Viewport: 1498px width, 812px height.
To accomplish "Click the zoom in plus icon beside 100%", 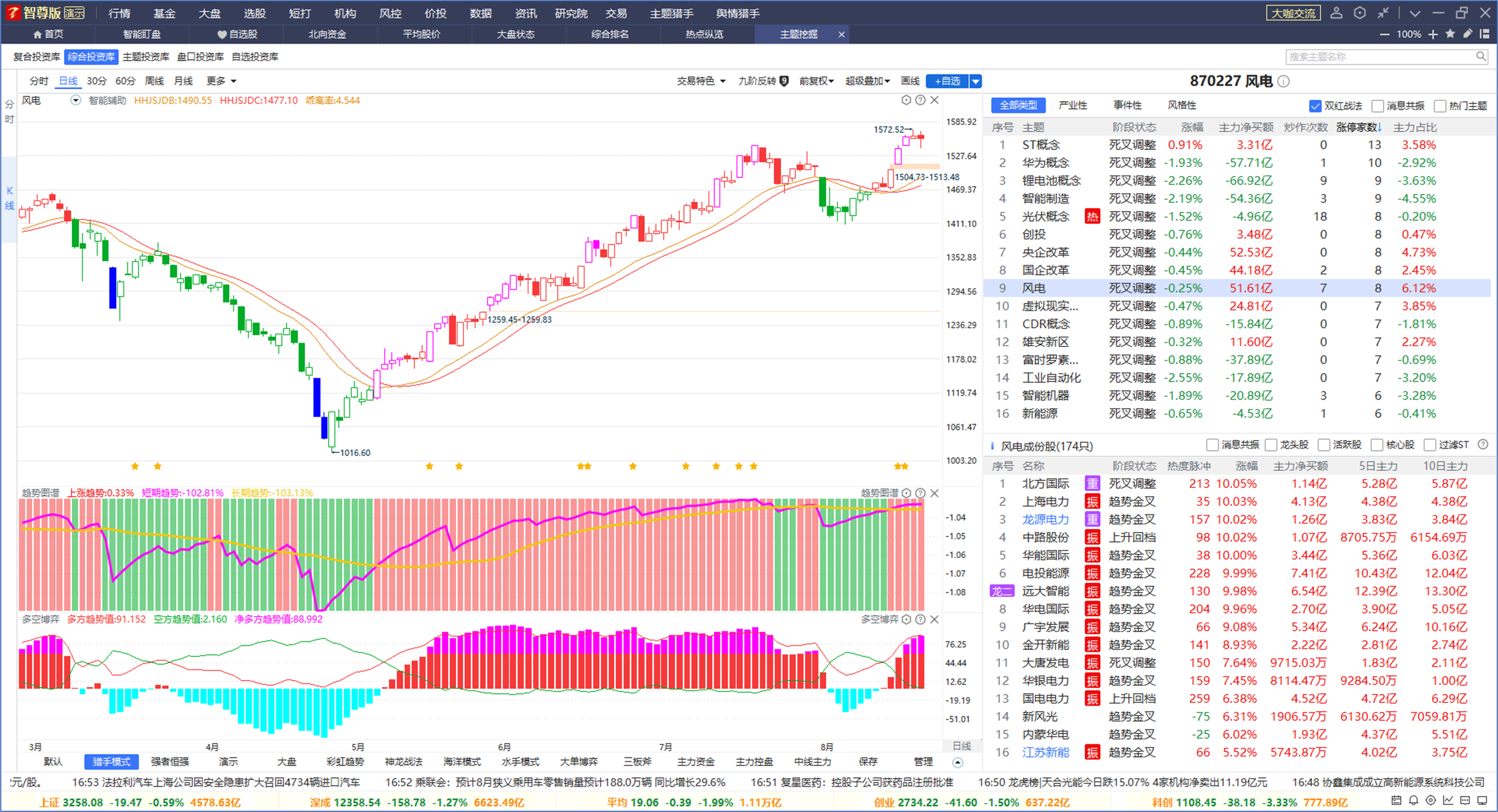I will [x=1433, y=34].
